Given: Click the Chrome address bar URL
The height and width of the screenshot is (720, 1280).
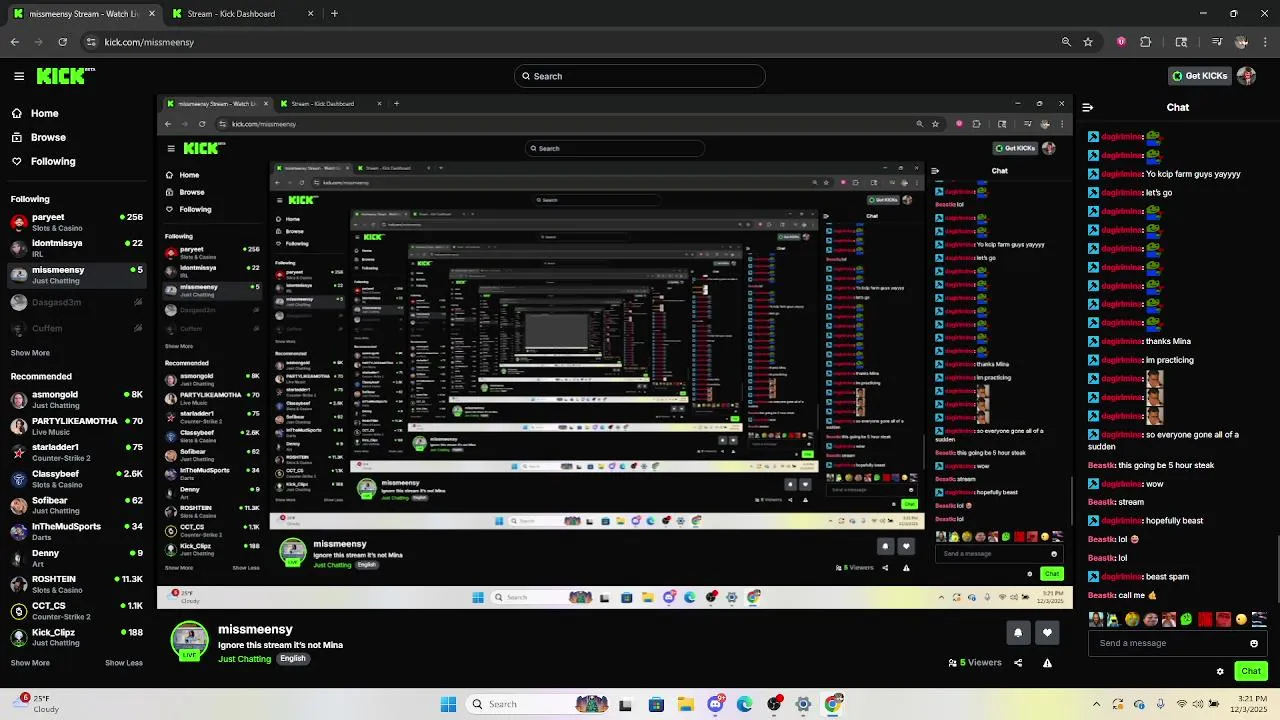Looking at the screenshot, I should (x=149, y=42).
